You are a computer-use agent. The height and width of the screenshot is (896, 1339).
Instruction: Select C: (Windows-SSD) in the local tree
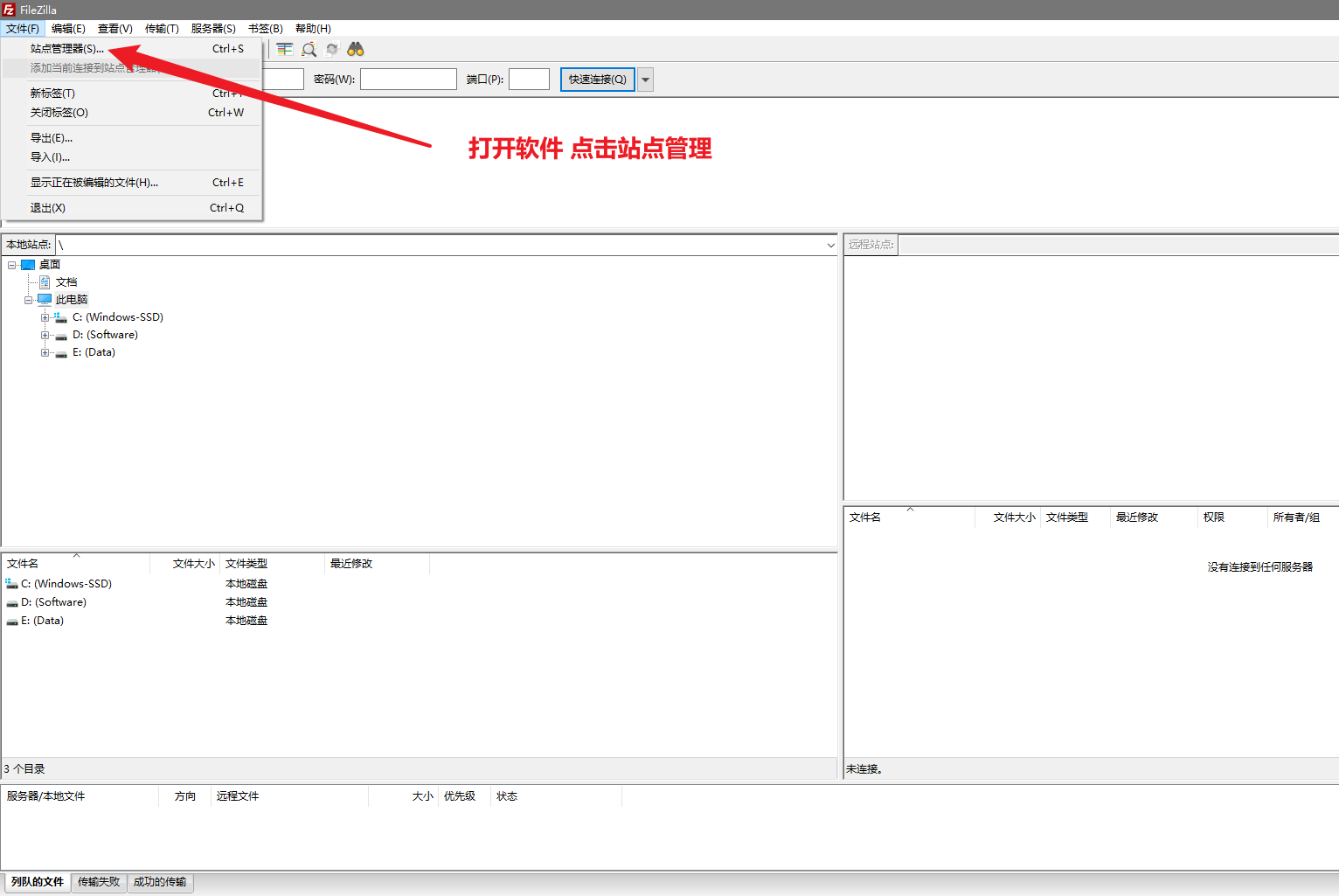(118, 317)
